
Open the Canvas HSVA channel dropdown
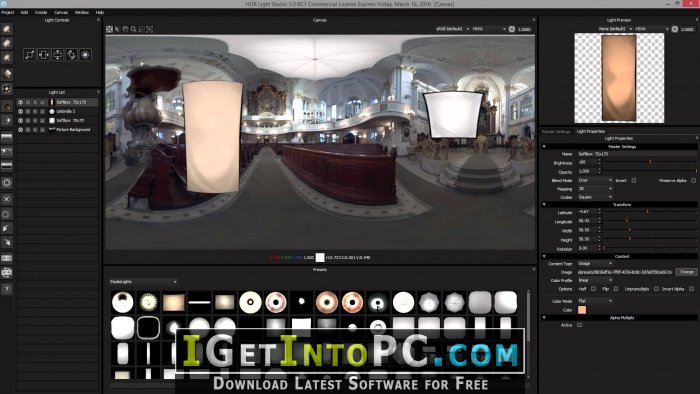(489, 29)
